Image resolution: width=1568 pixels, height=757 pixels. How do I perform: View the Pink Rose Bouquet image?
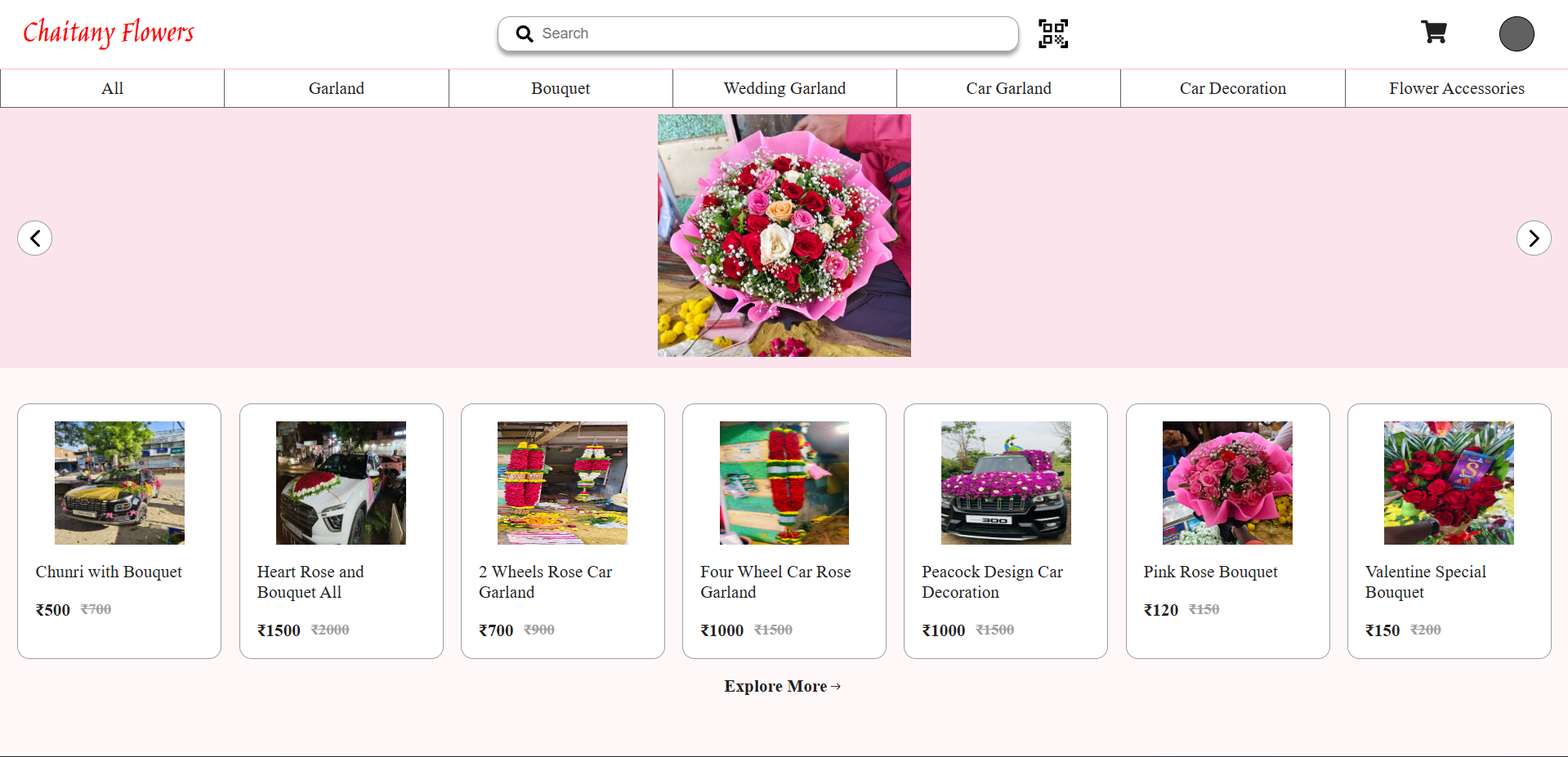pyautogui.click(x=1226, y=483)
